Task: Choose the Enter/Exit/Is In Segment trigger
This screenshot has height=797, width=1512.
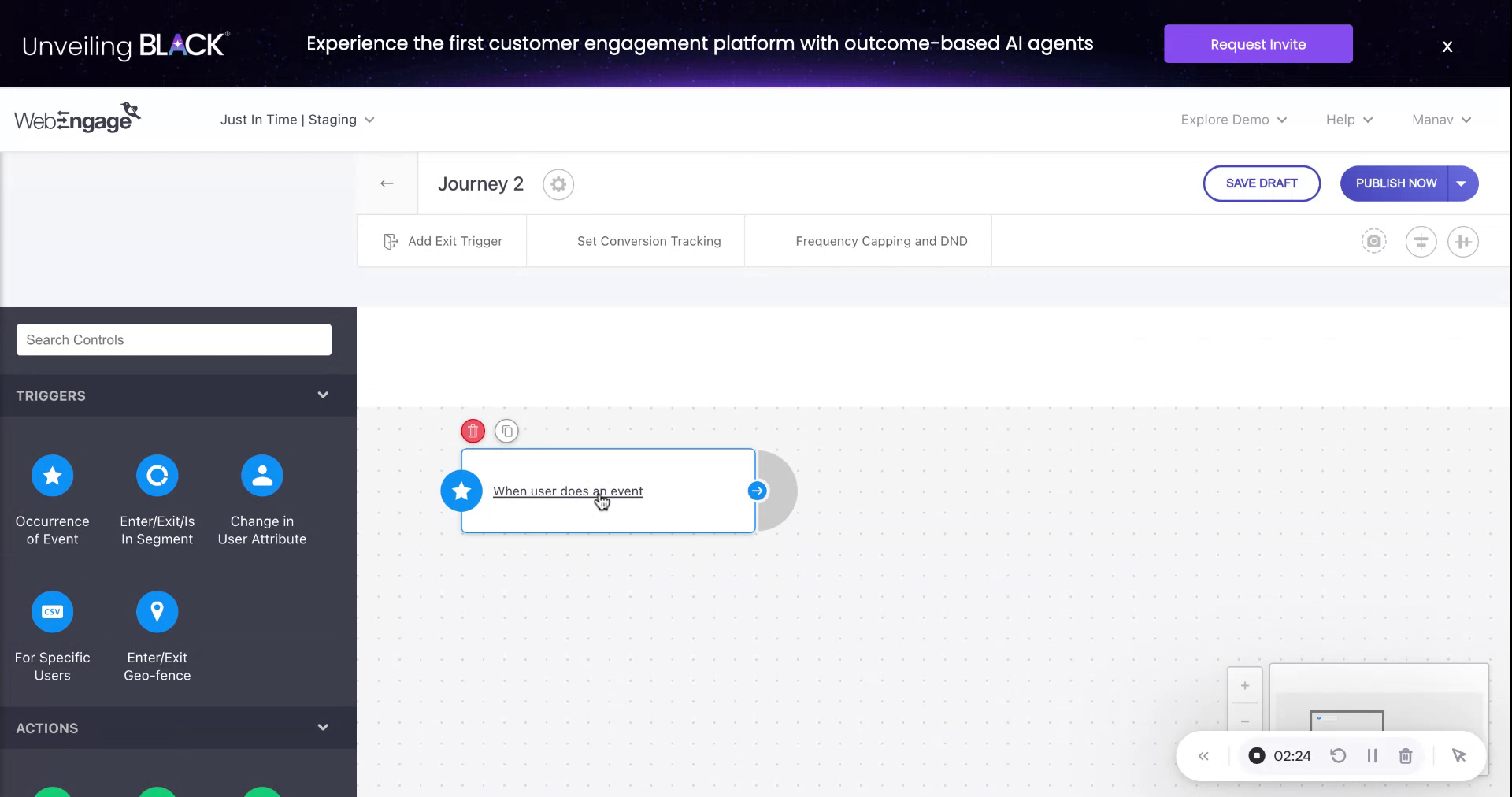Action: coord(157,476)
